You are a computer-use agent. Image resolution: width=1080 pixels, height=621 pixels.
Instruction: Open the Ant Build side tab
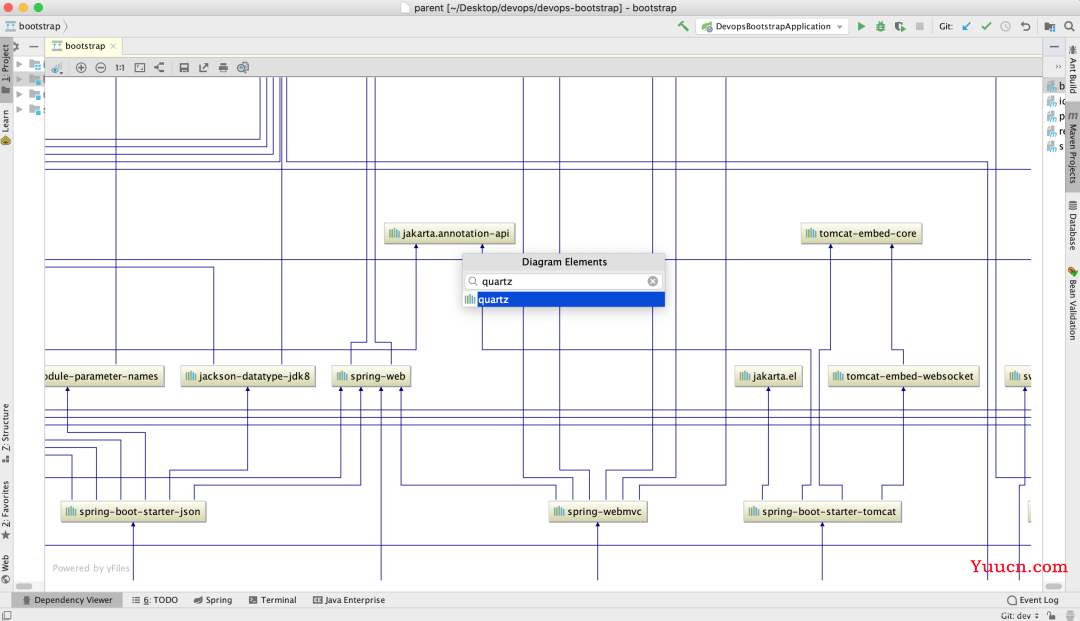[1072, 69]
